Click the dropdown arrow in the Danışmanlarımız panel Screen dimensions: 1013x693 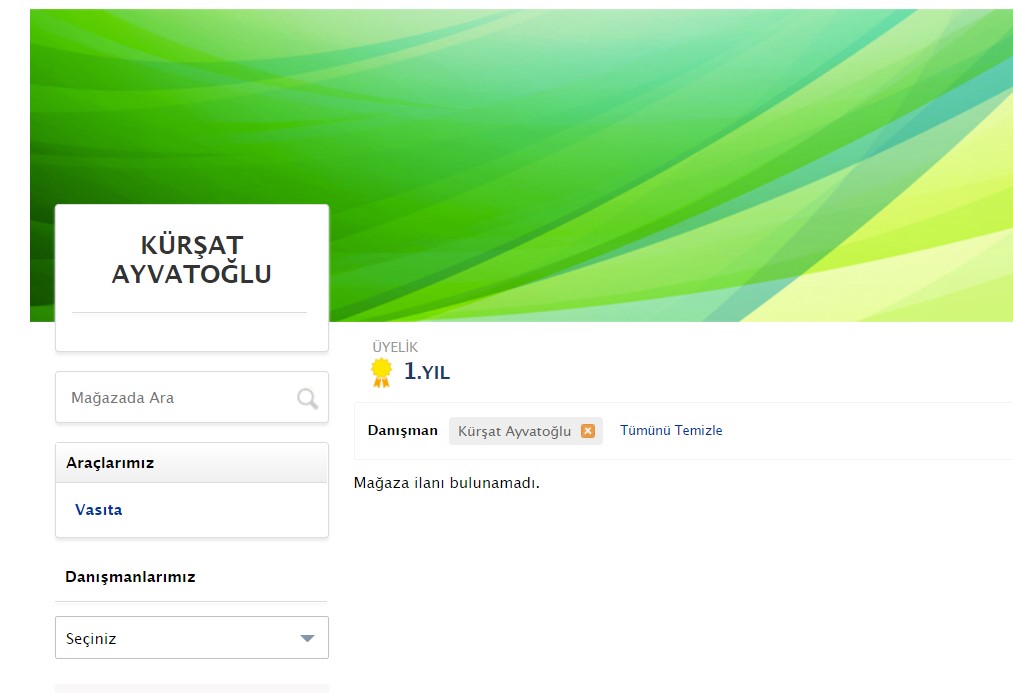point(307,637)
